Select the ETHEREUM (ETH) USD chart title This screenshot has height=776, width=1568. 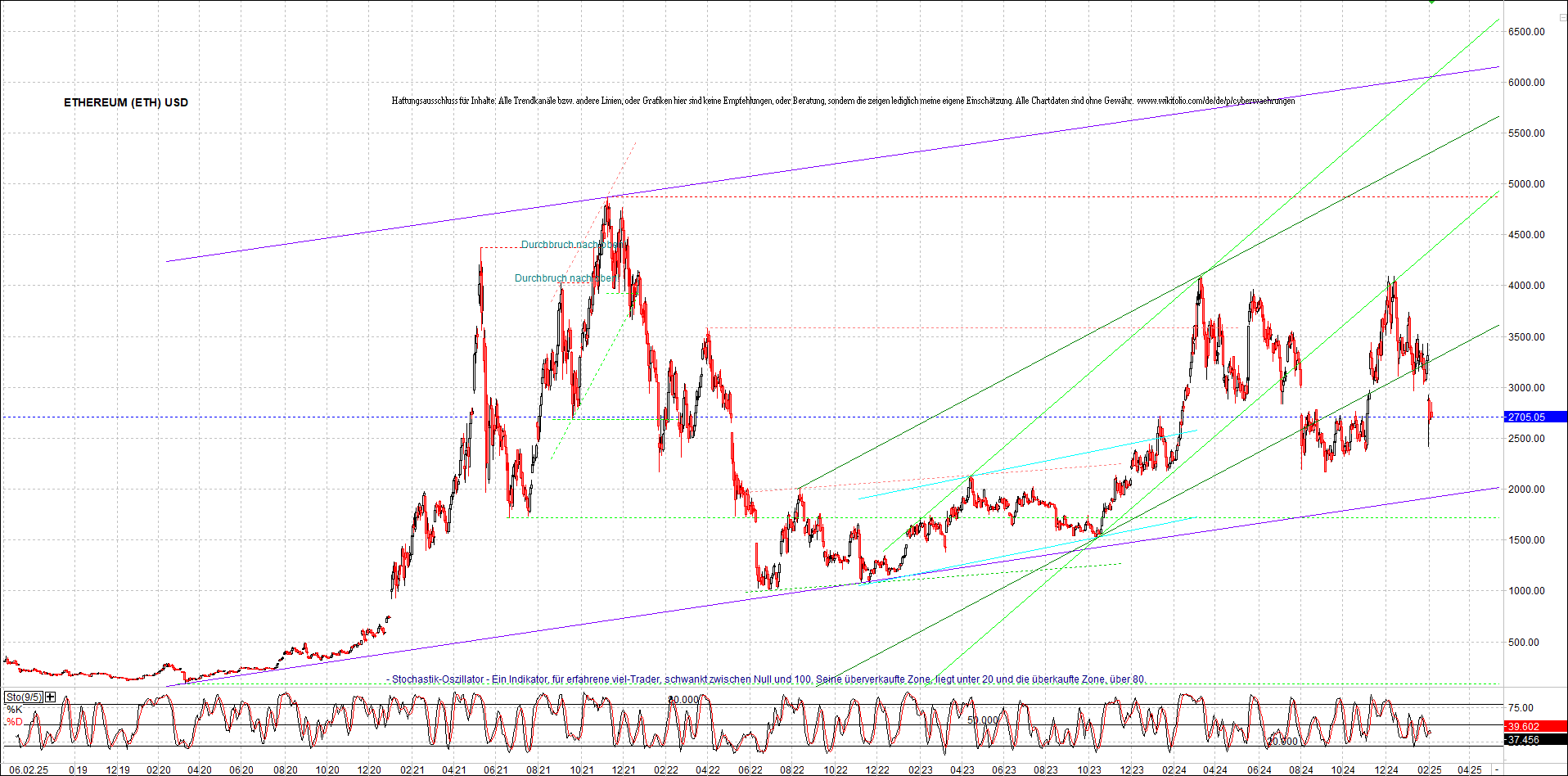click(126, 102)
